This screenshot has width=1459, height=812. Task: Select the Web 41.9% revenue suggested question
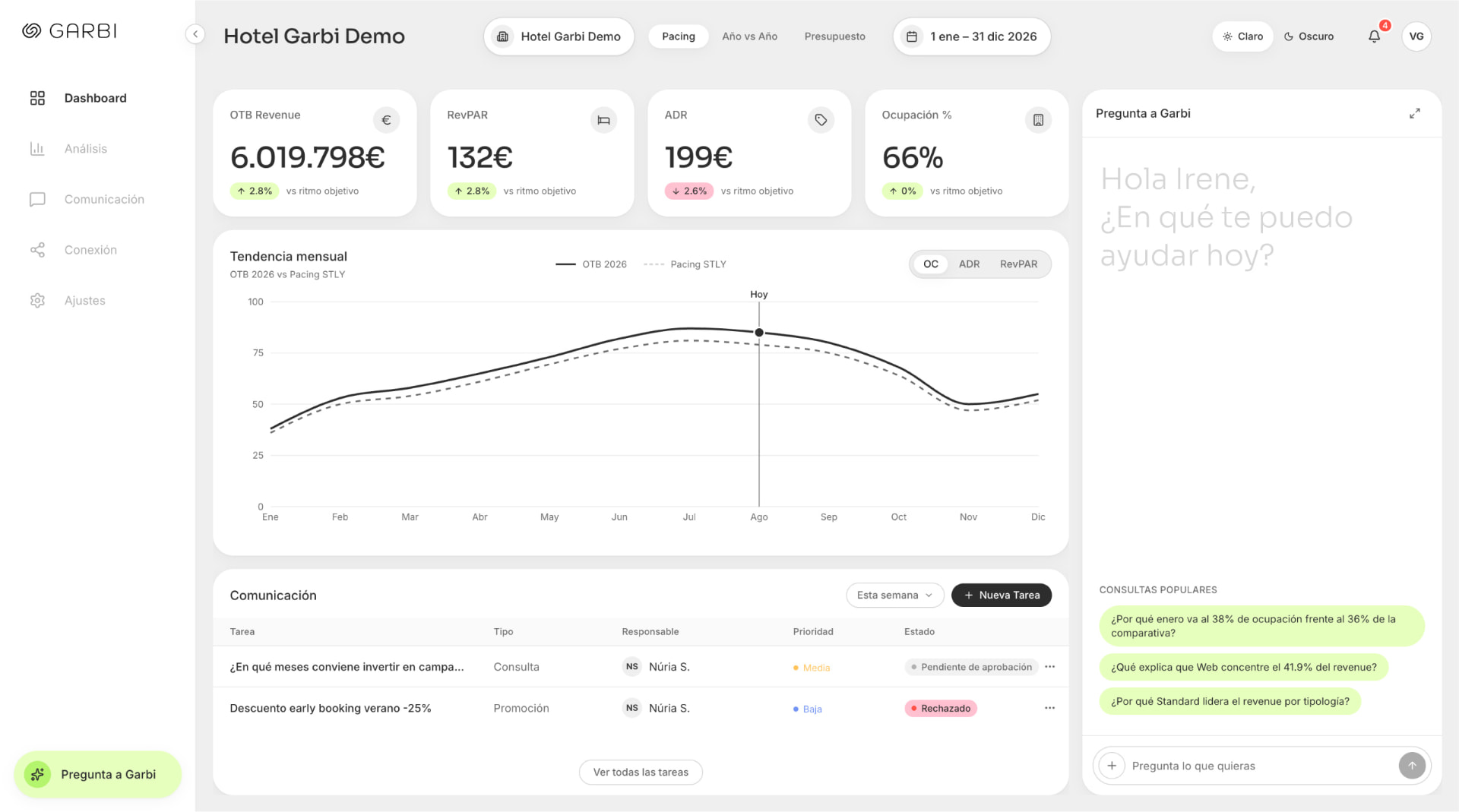1243,668
